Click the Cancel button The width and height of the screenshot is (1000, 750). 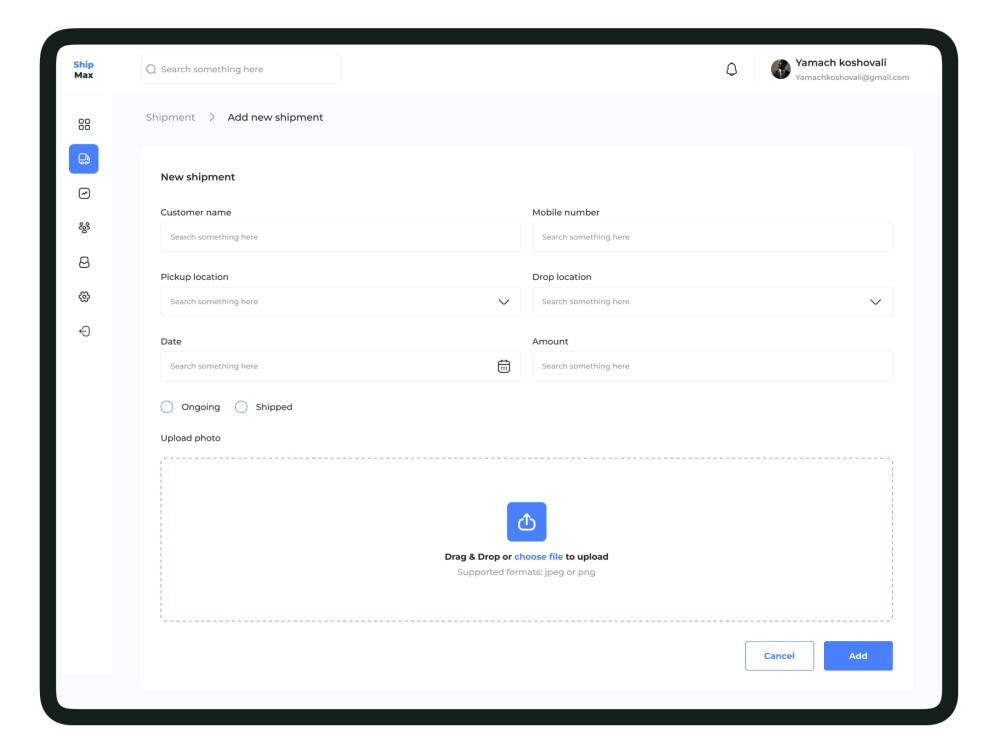tap(779, 656)
